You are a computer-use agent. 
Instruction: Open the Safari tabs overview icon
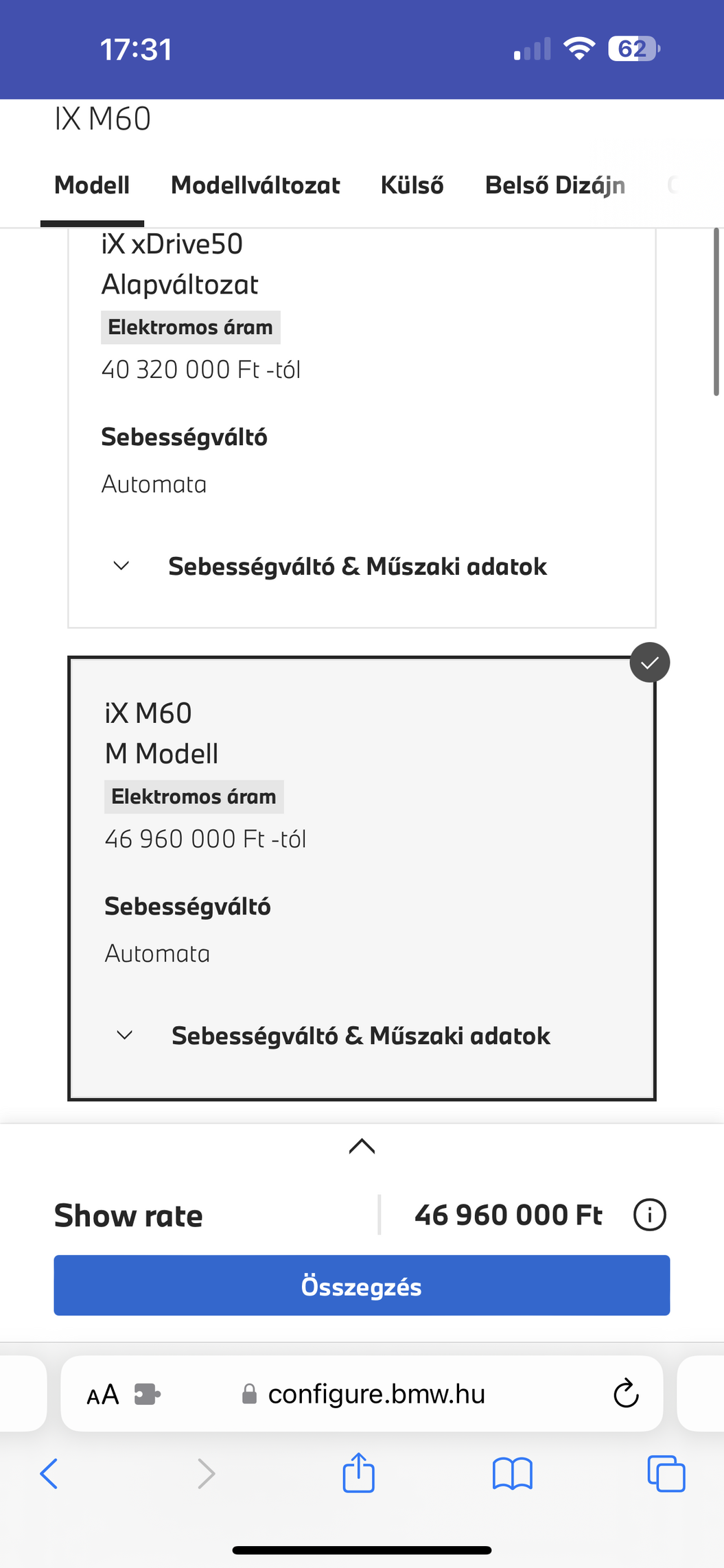[x=666, y=1473]
